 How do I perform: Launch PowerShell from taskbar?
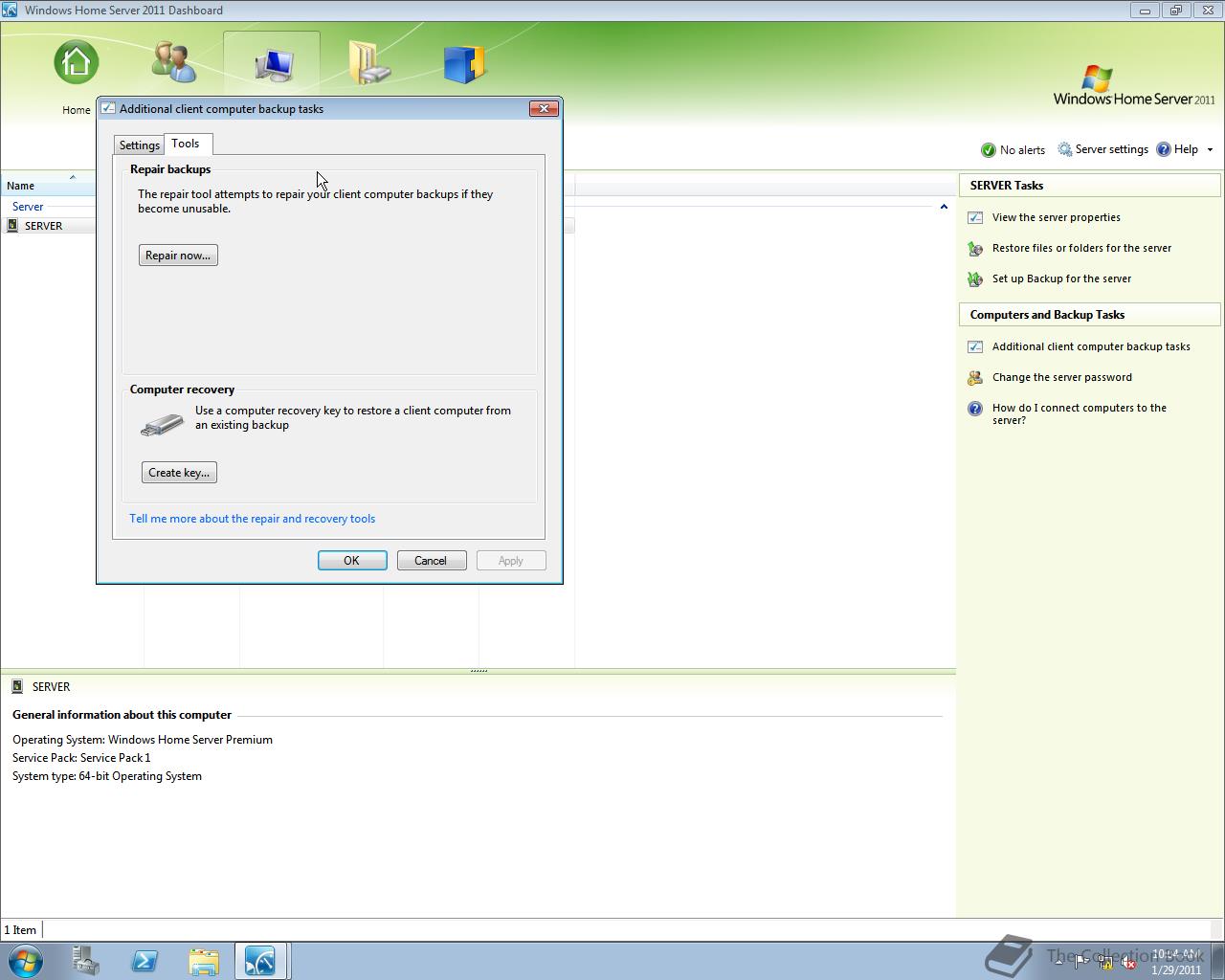tap(145, 961)
